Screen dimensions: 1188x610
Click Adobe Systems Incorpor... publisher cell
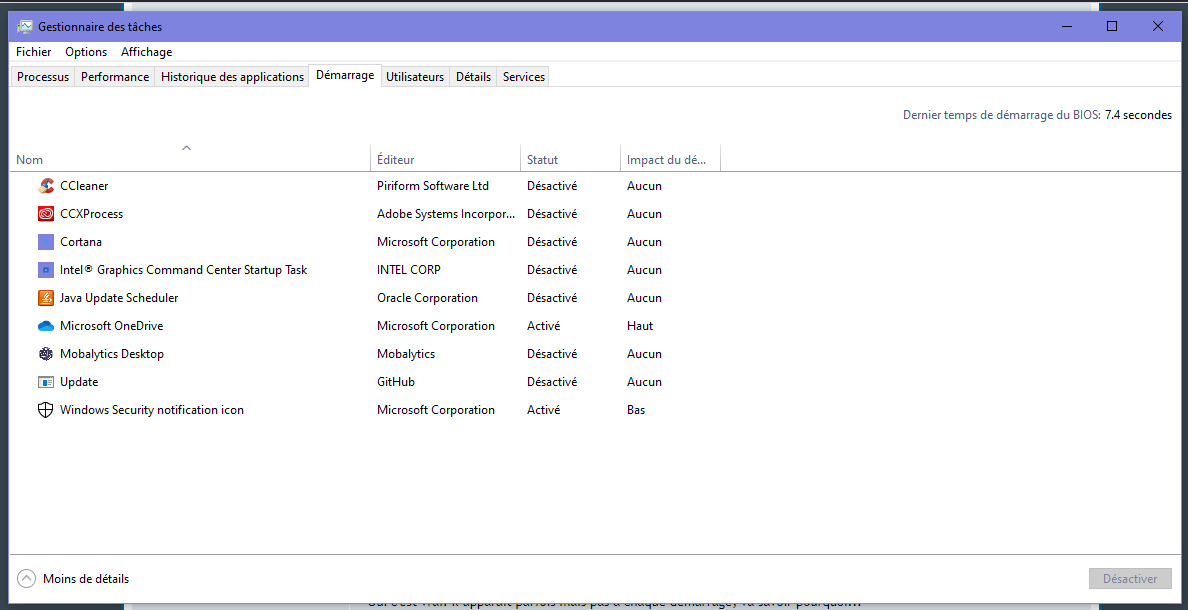pyautogui.click(x=446, y=214)
